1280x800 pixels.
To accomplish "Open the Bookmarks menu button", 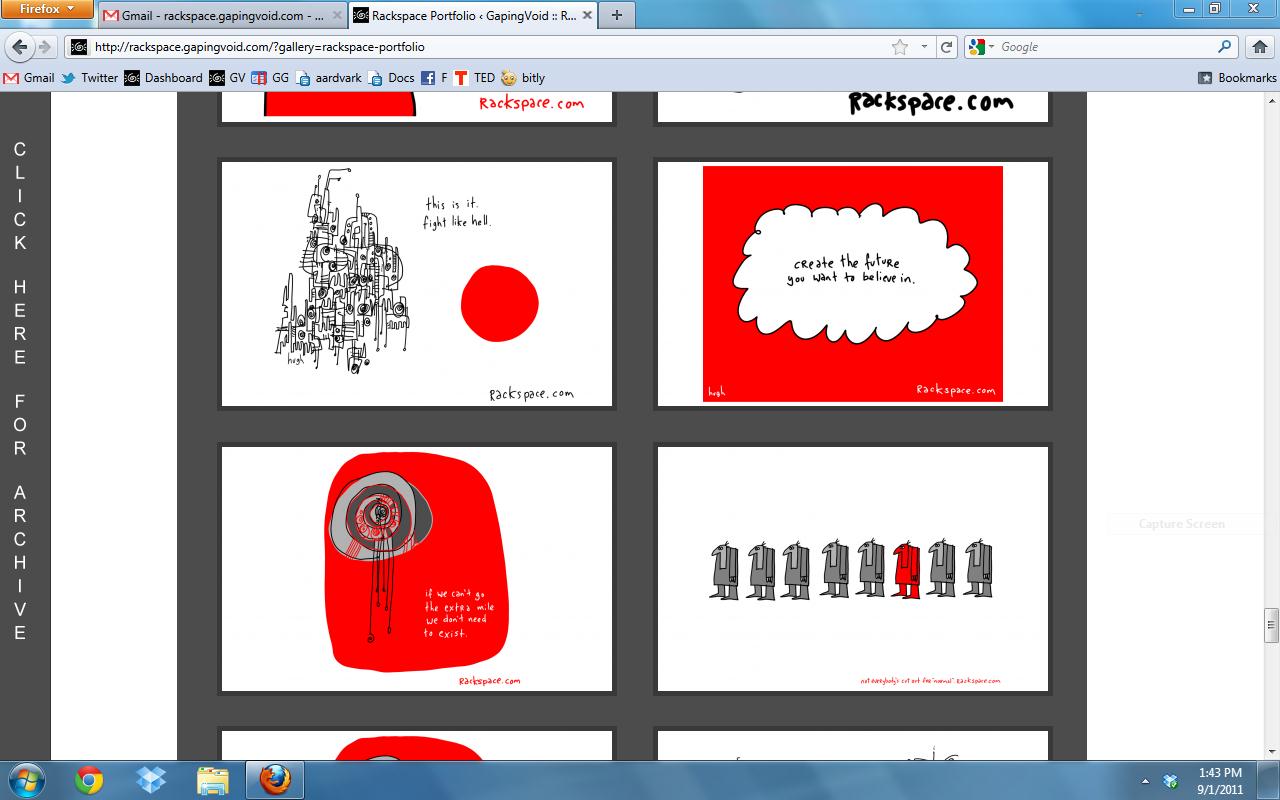I will click(1237, 77).
